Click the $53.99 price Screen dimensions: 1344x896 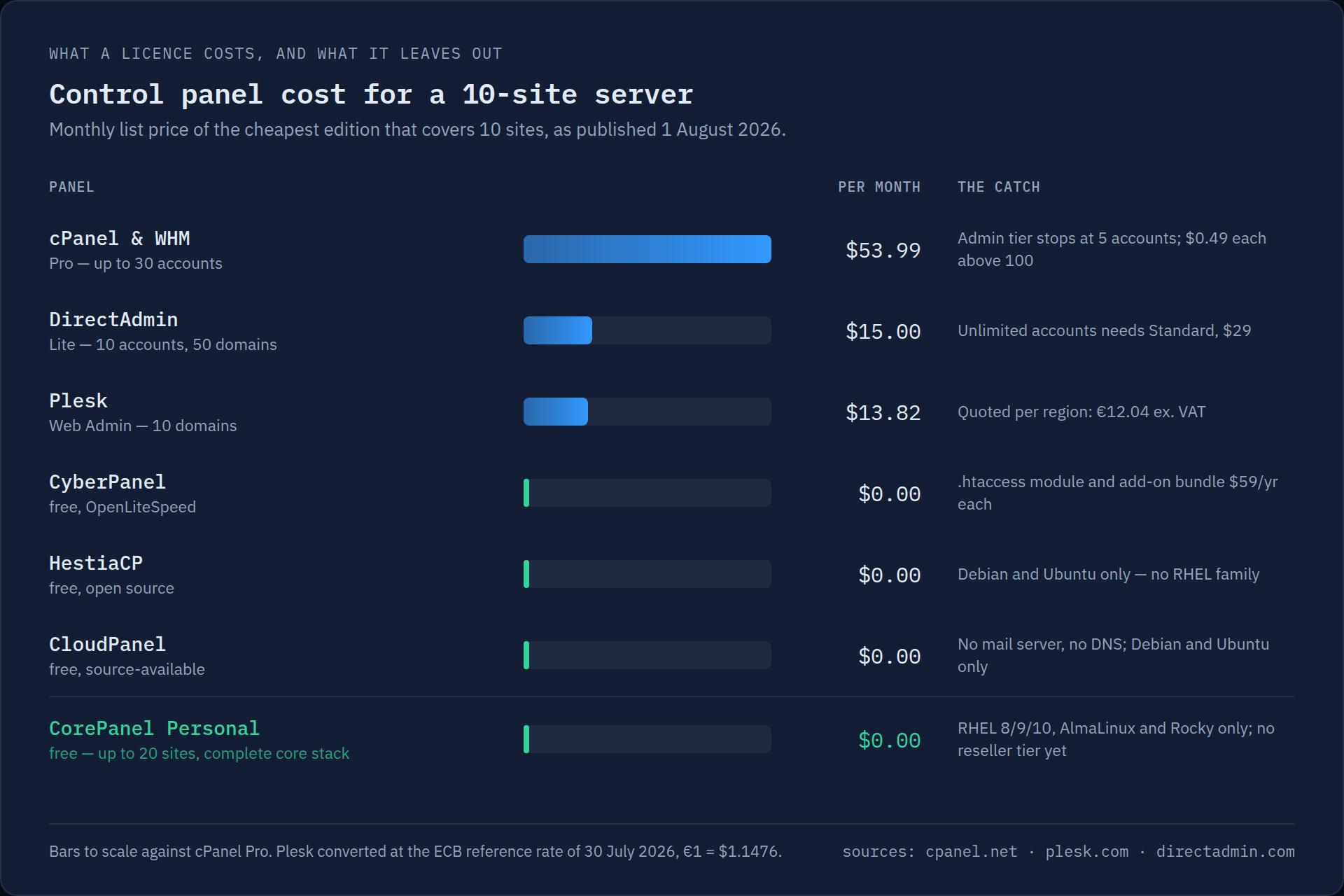(883, 250)
